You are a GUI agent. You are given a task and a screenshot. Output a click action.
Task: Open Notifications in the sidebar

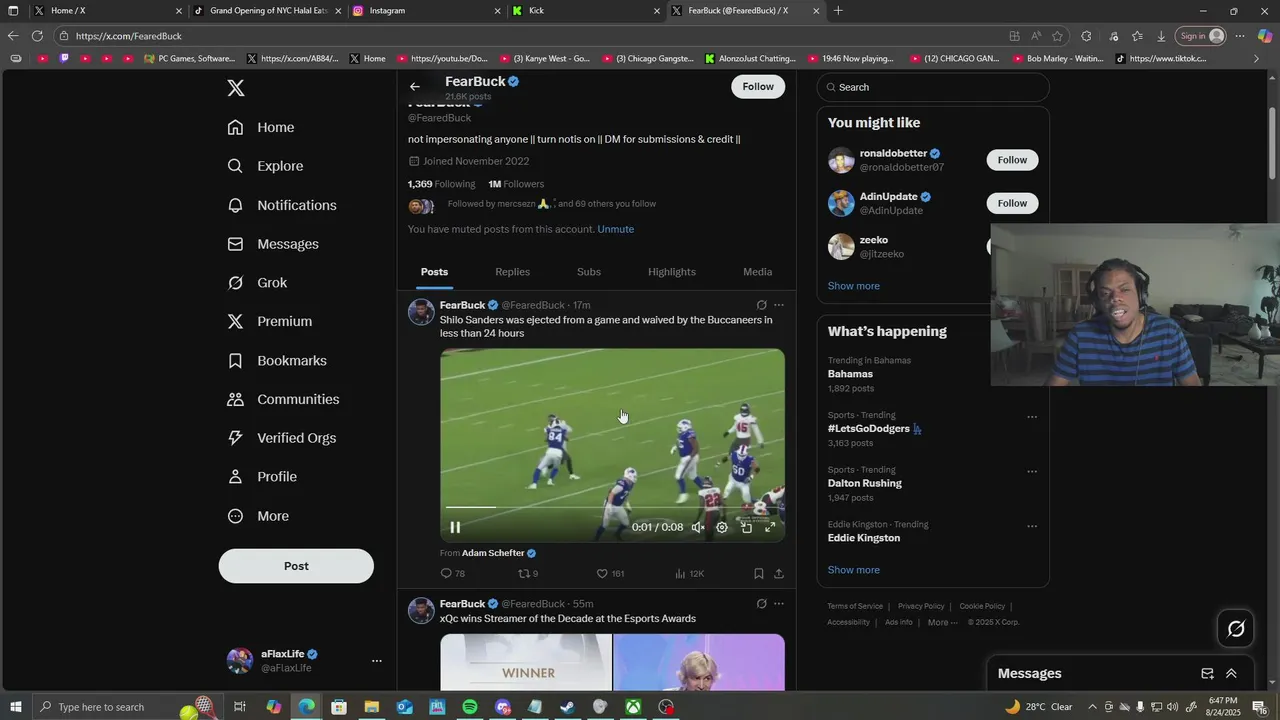click(x=282, y=205)
